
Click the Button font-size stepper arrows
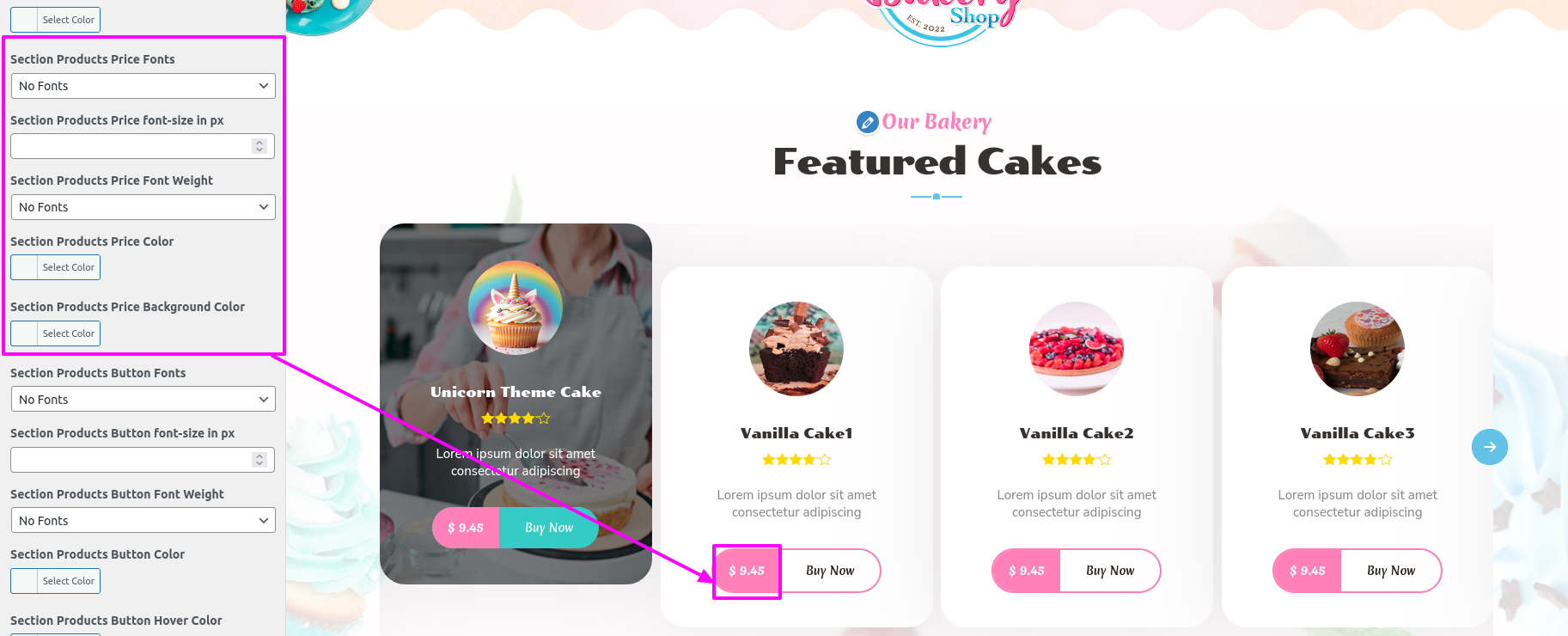(259, 460)
